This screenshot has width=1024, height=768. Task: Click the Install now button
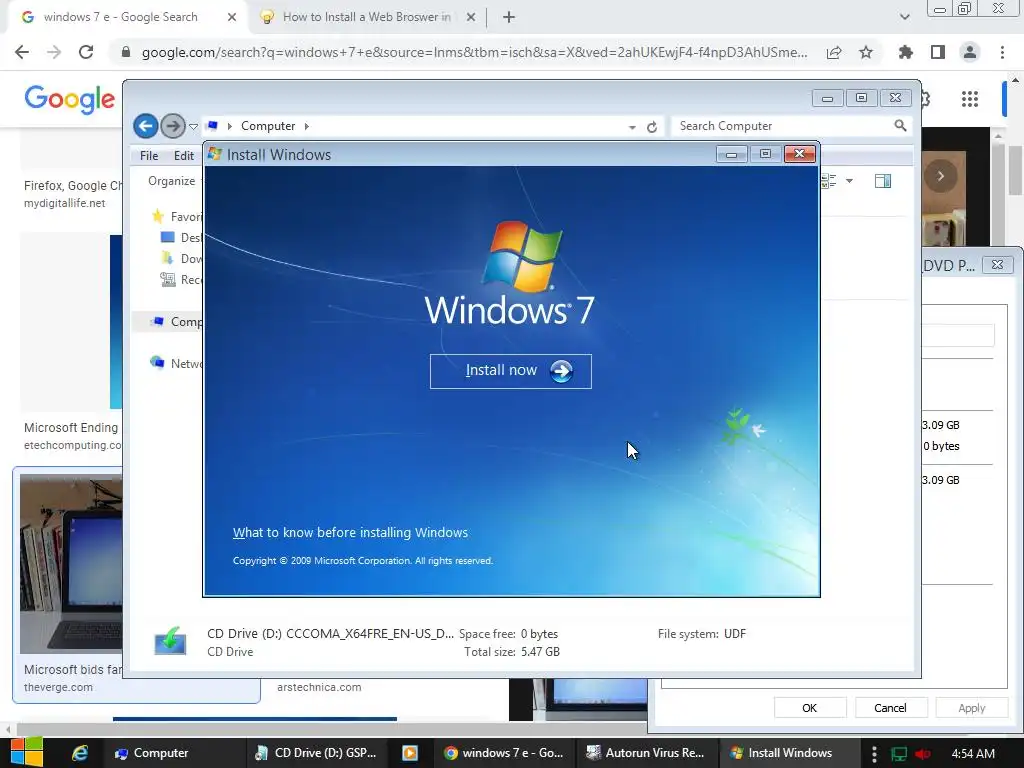pos(511,371)
